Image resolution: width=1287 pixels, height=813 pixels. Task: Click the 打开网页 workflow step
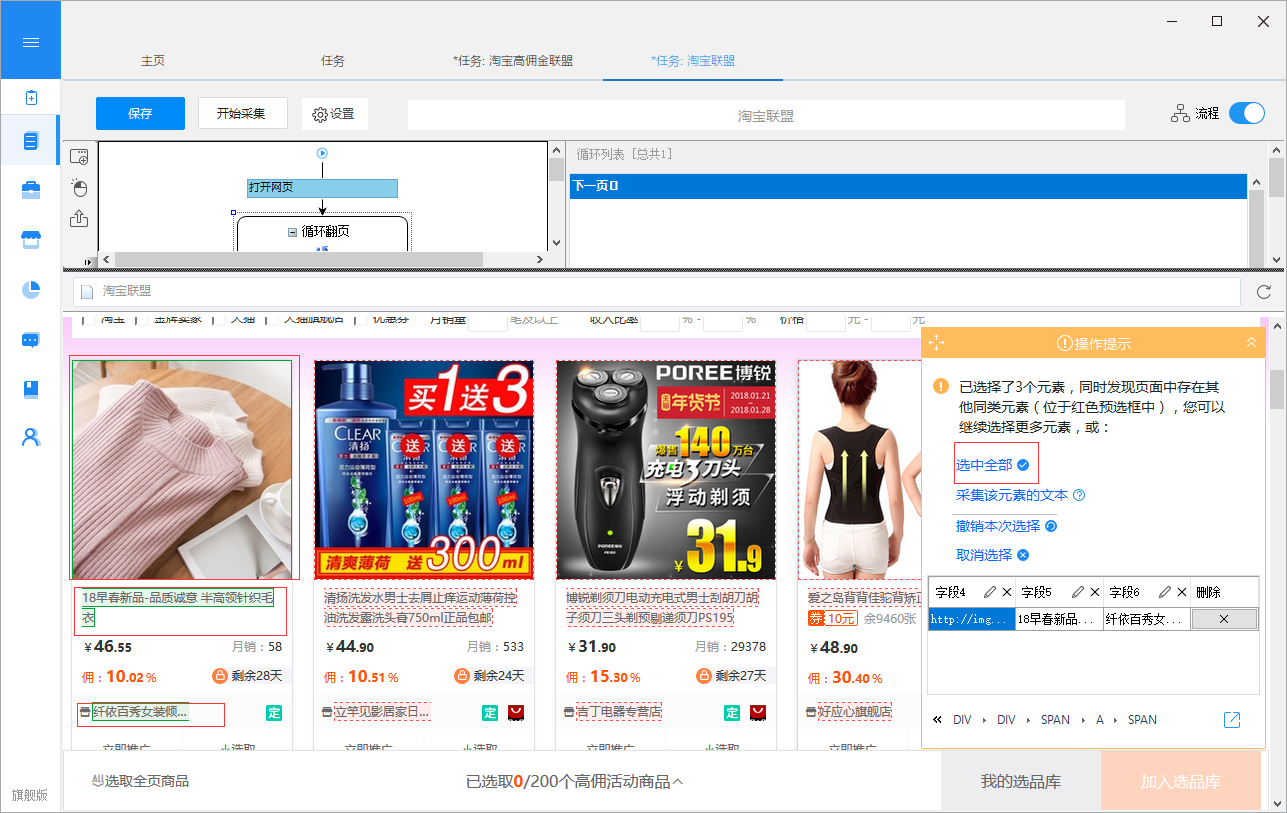[322, 188]
